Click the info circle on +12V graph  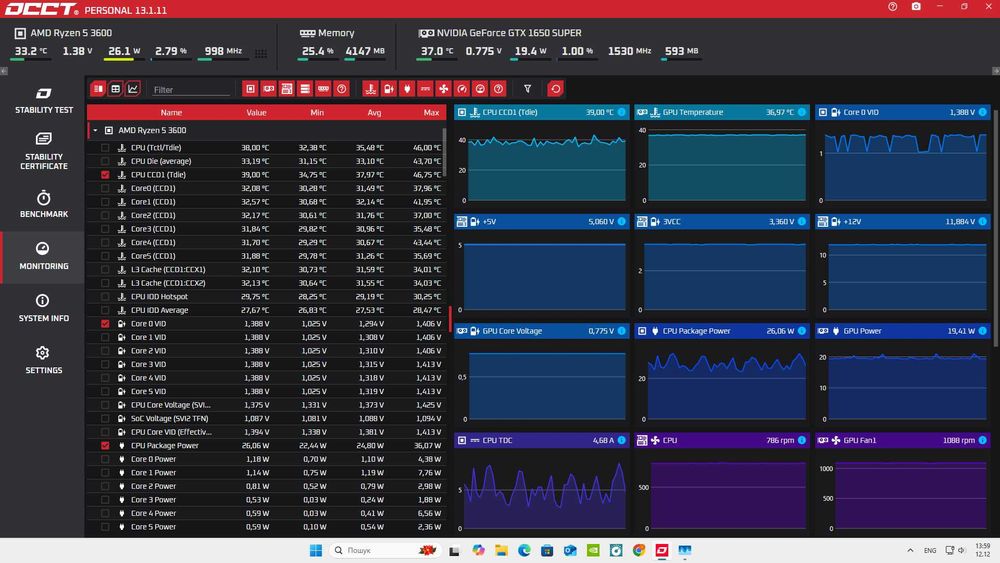[x=983, y=221]
